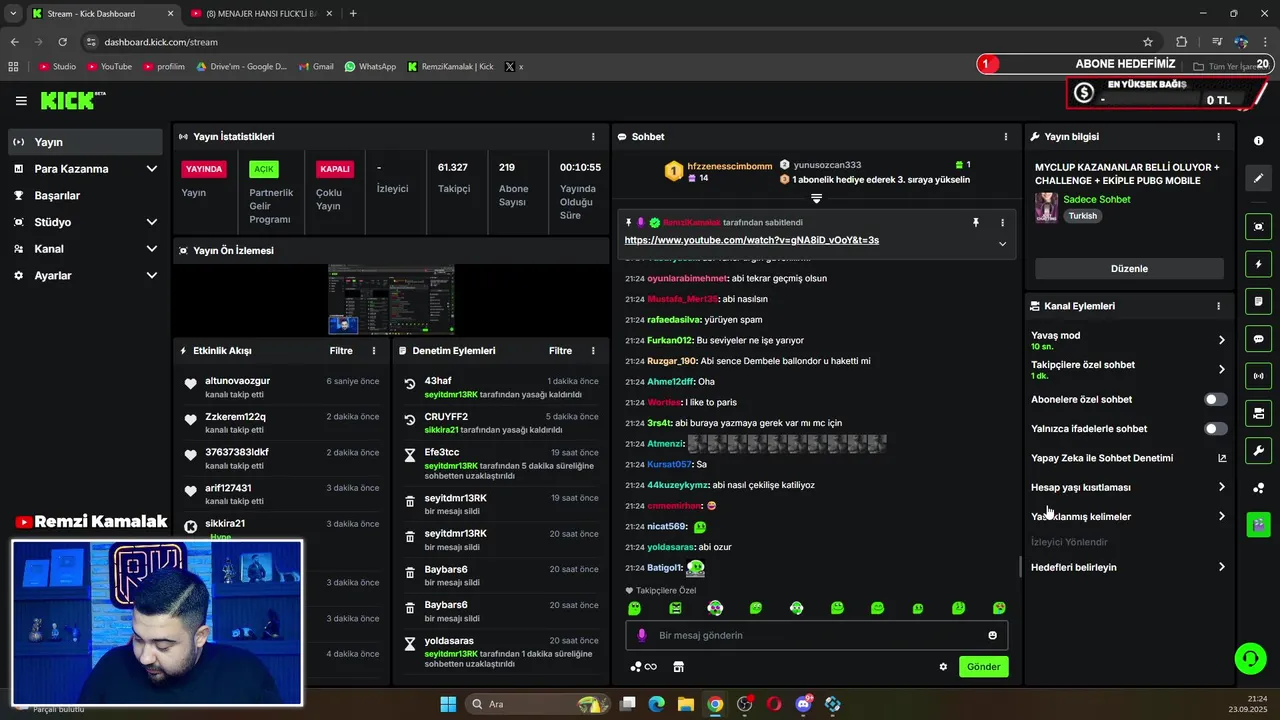Toggle the stream preview widget icon in the right sidebar
This screenshot has width=1280, height=720.
tap(1258, 227)
